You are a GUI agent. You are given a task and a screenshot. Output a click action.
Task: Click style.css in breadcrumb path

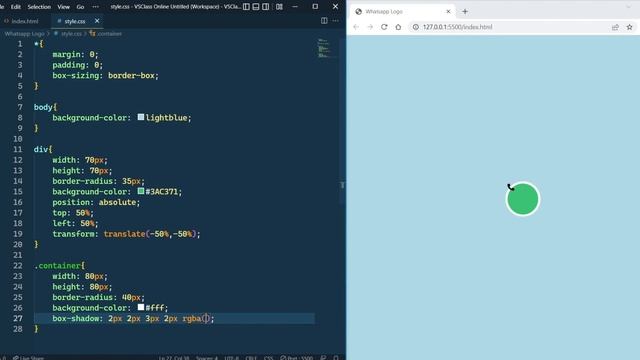(x=71, y=34)
